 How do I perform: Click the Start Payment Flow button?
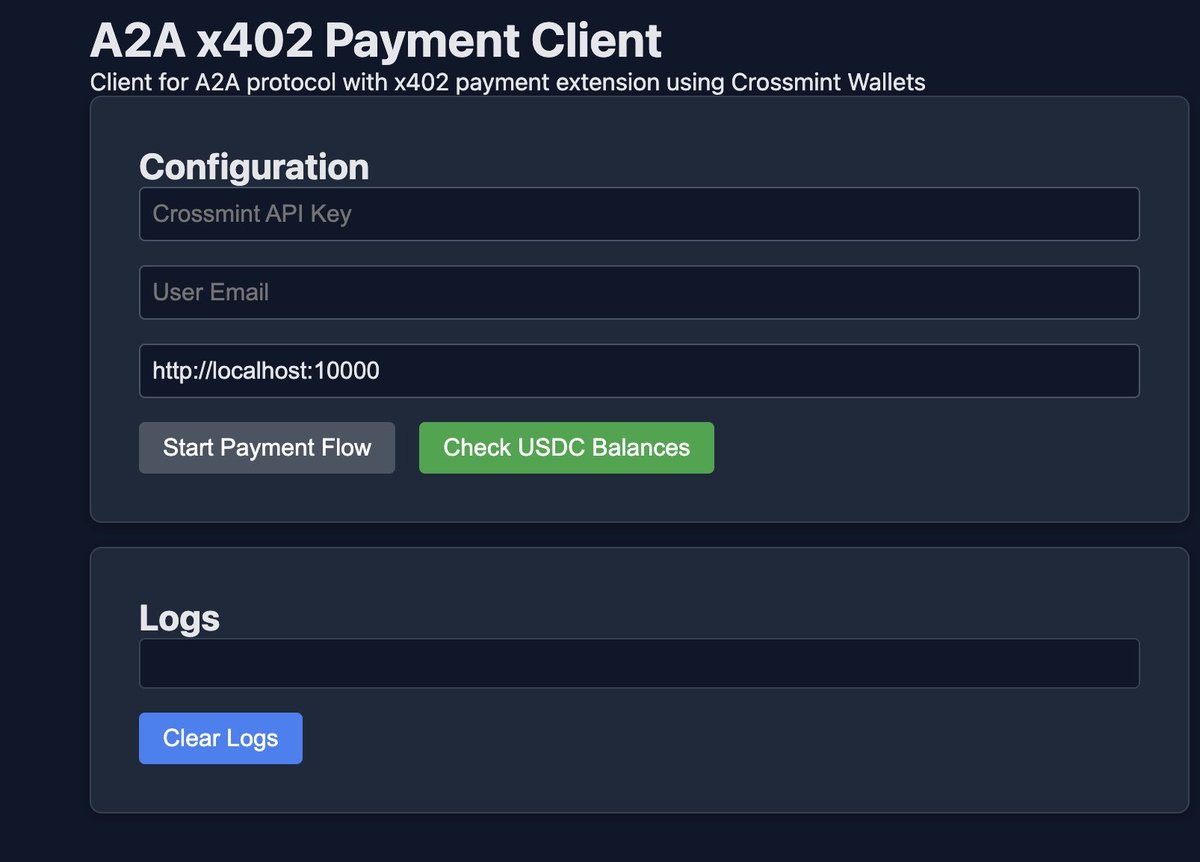coord(267,447)
